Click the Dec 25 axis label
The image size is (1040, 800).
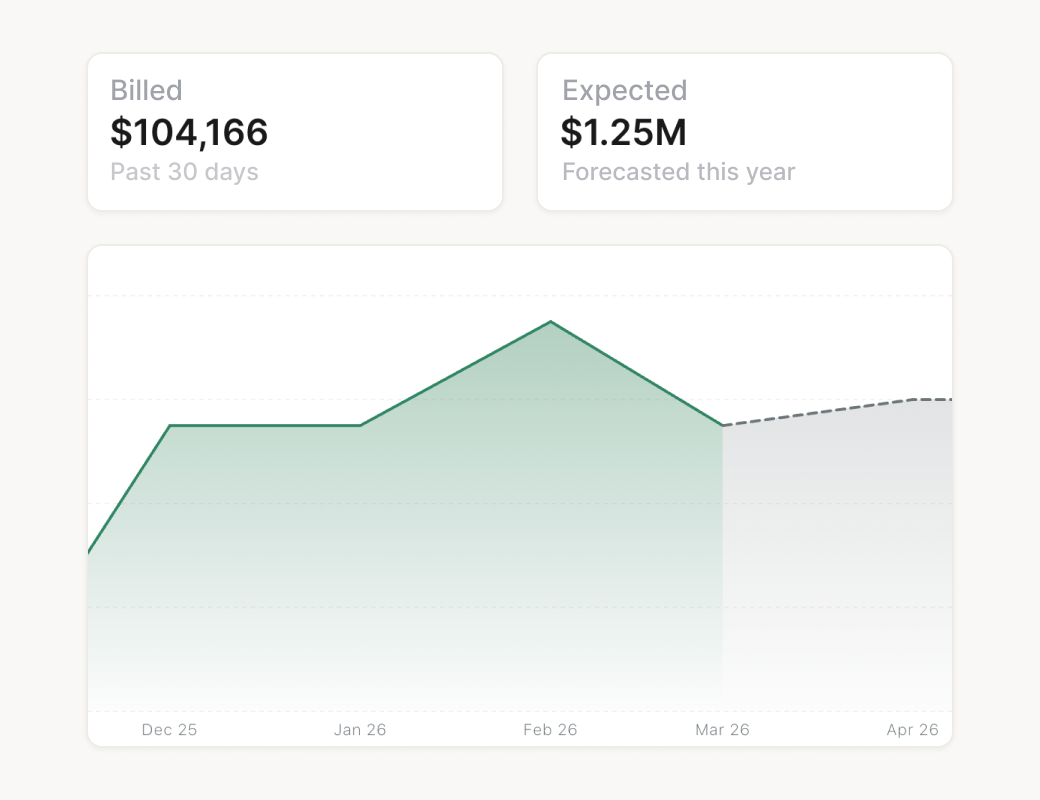pyautogui.click(x=169, y=730)
